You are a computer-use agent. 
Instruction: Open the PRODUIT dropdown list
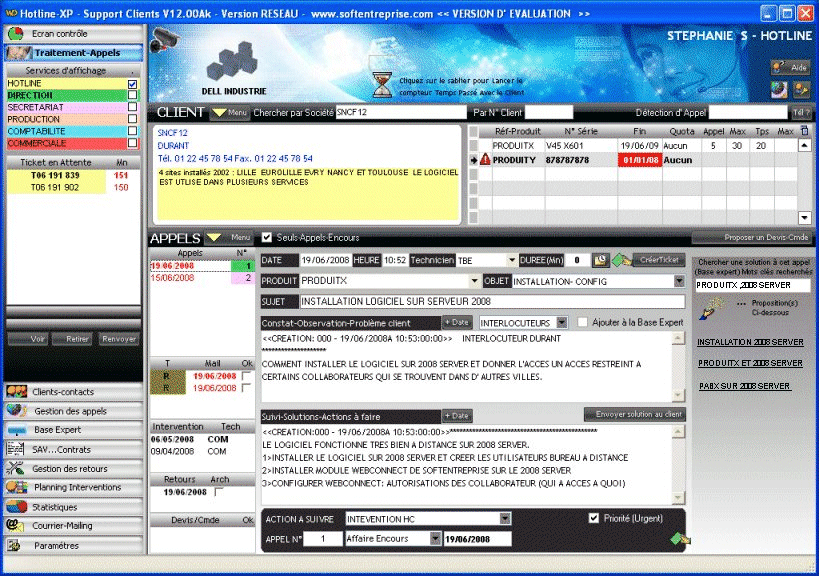(x=474, y=281)
